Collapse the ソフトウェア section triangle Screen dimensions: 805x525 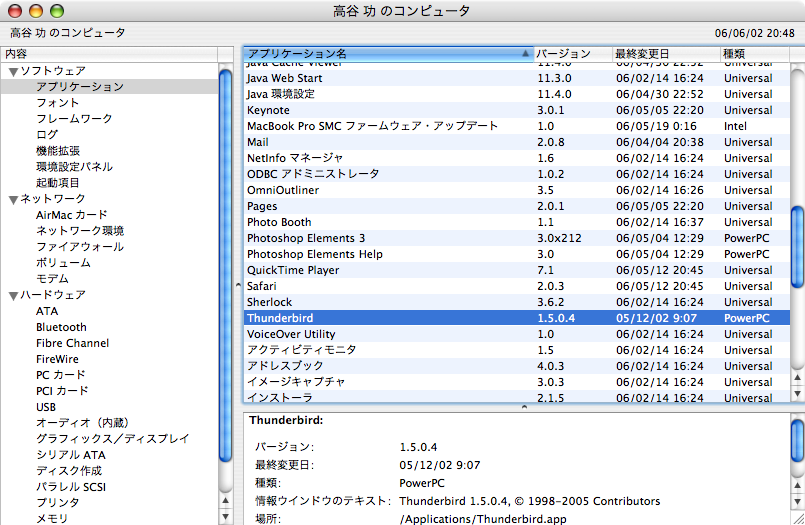click(13, 71)
